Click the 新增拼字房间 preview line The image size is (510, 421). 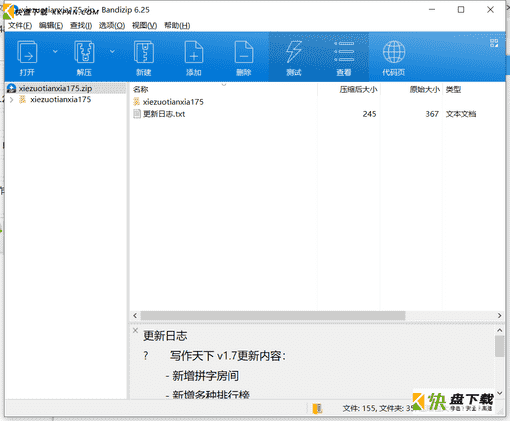tap(202, 376)
